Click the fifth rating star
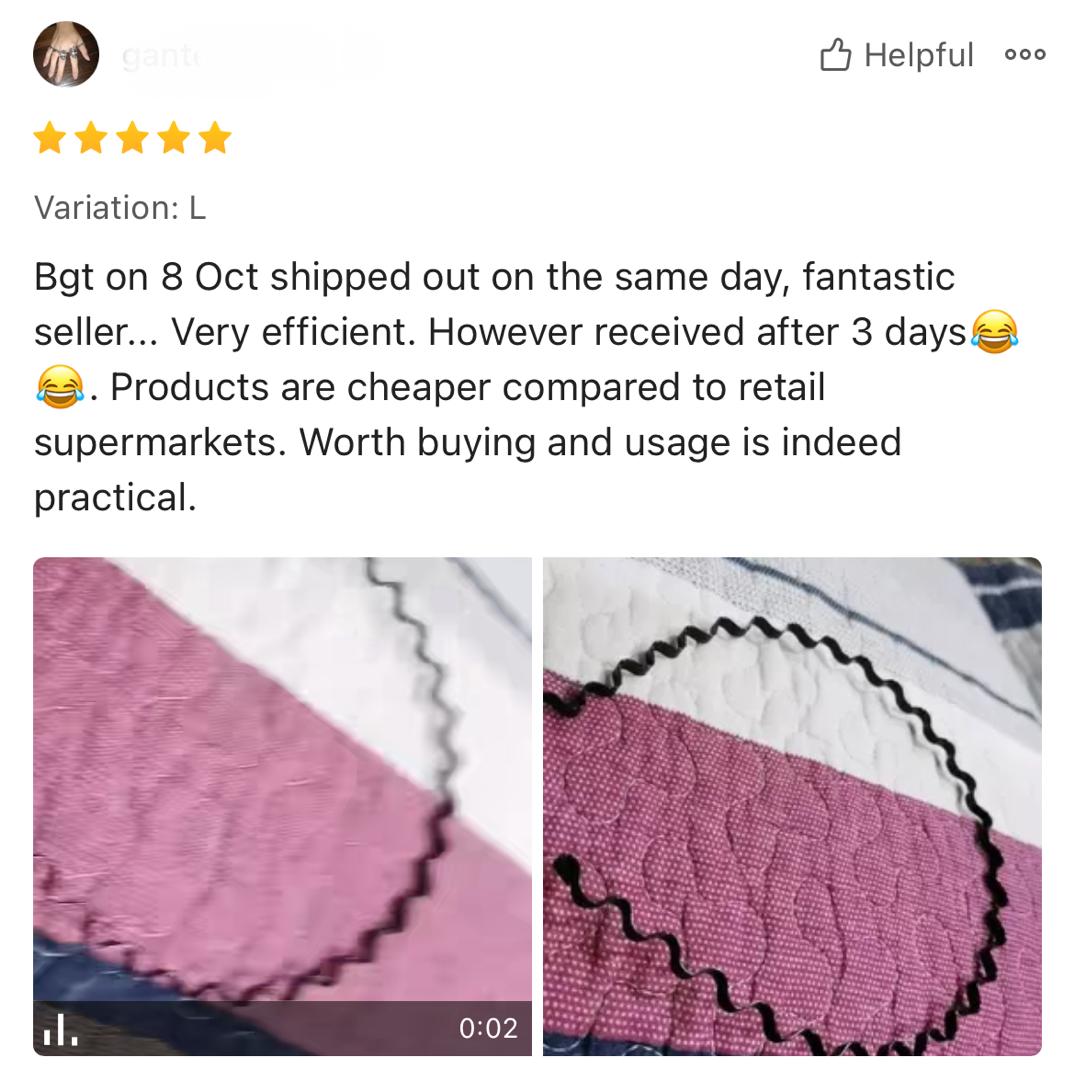The image size is (1075, 1080). 216,137
